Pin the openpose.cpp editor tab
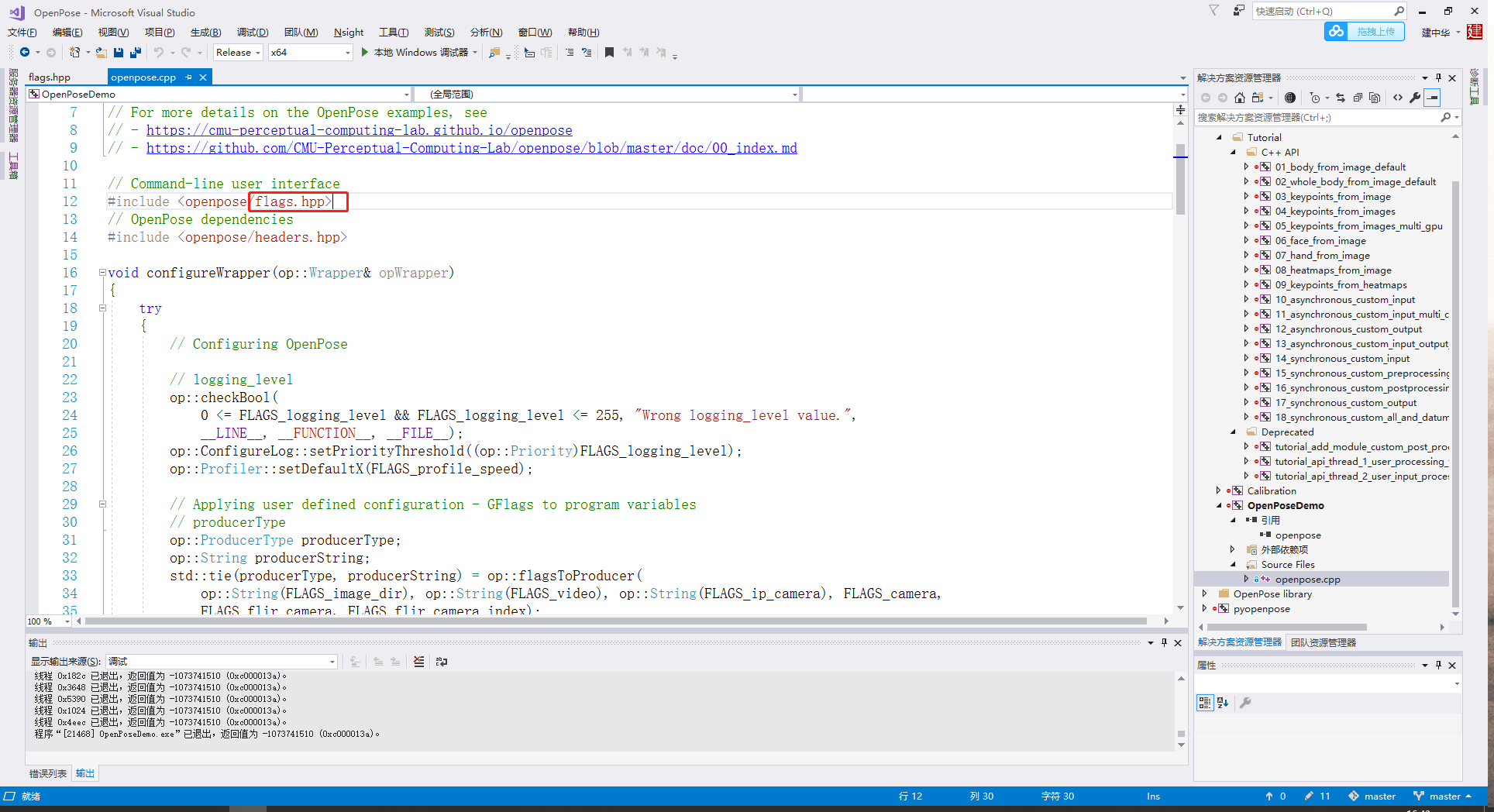Viewport: 1494px width, 812px height. click(188, 77)
